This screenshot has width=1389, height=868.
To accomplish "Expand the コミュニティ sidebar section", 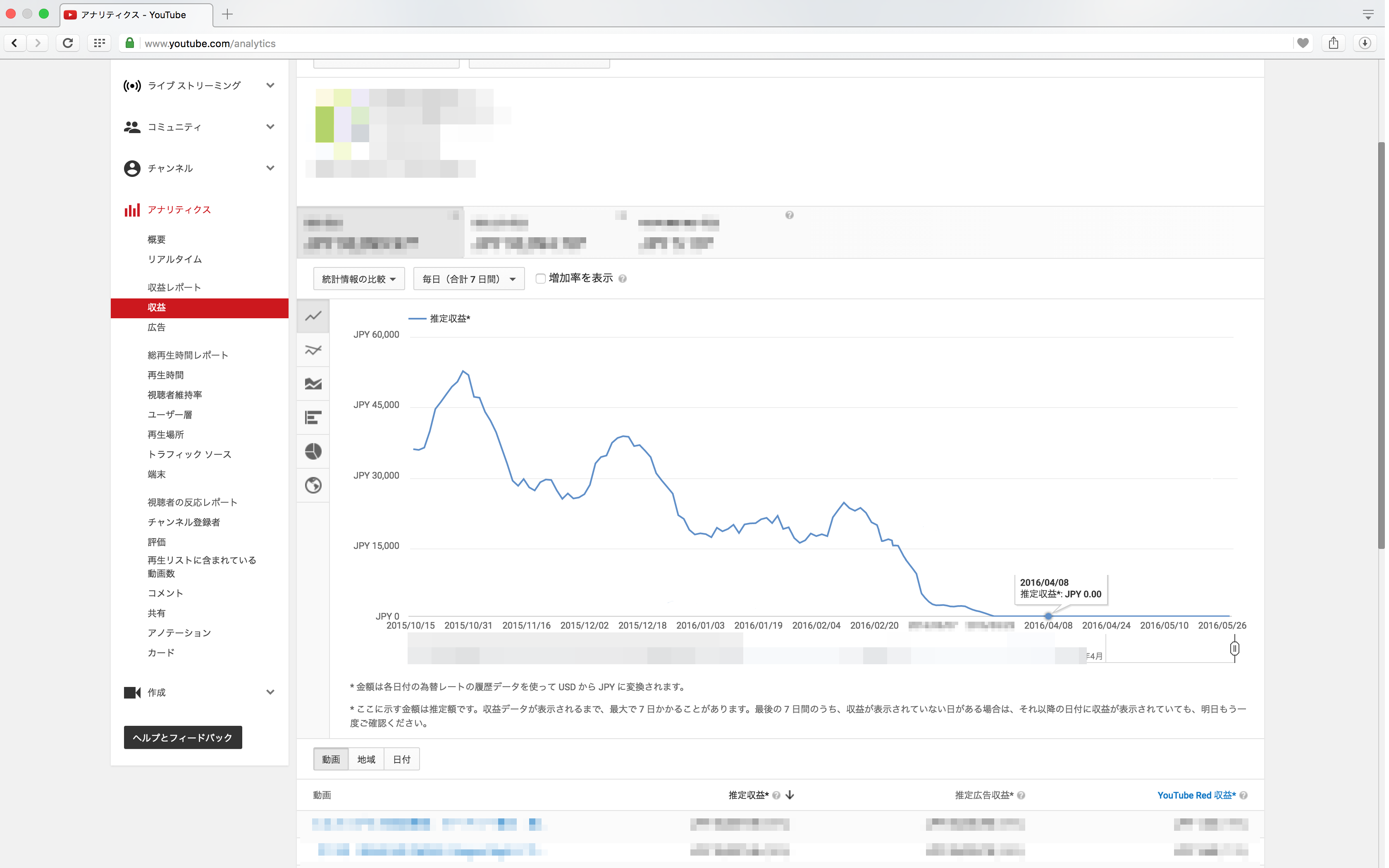I will (270, 127).
